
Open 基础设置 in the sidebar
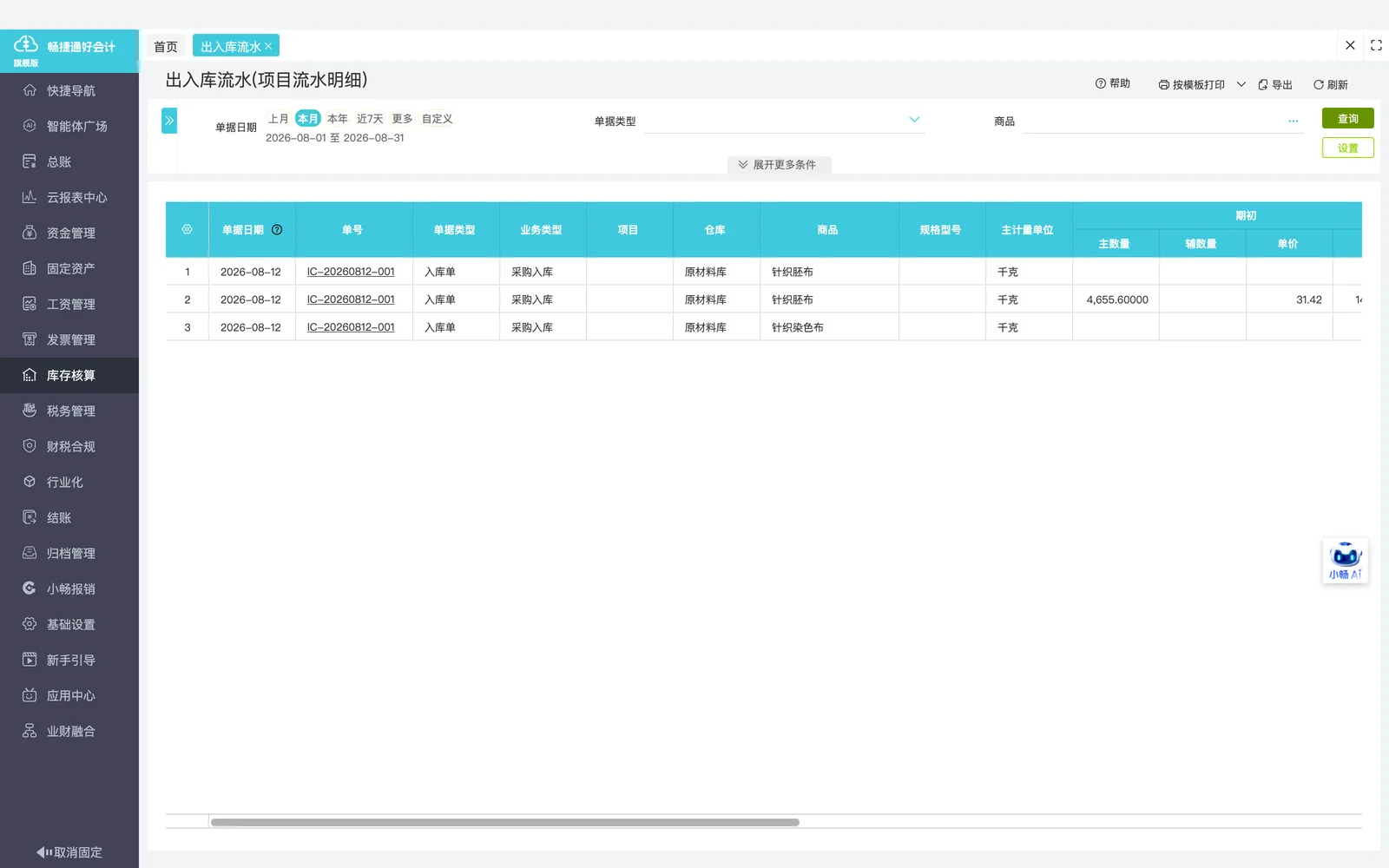coord(69,624)
